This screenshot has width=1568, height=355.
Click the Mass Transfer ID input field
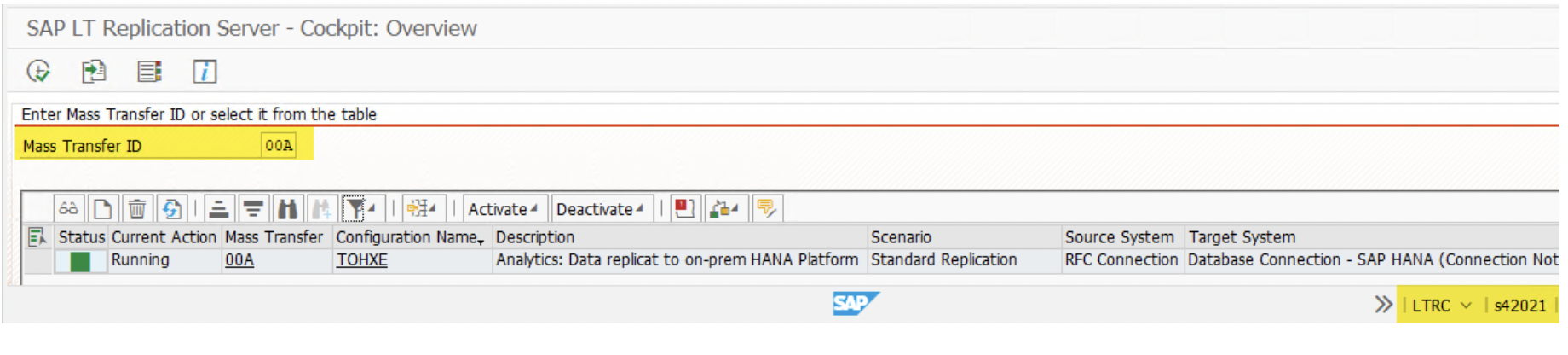pyautogui.click(x=278, y=145)
